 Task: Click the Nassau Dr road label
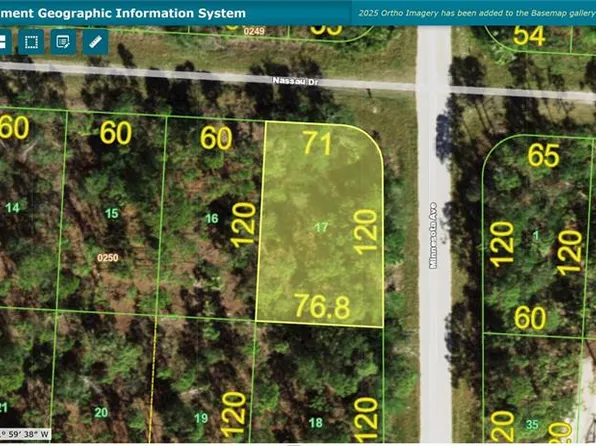click(x=295, y=81)
